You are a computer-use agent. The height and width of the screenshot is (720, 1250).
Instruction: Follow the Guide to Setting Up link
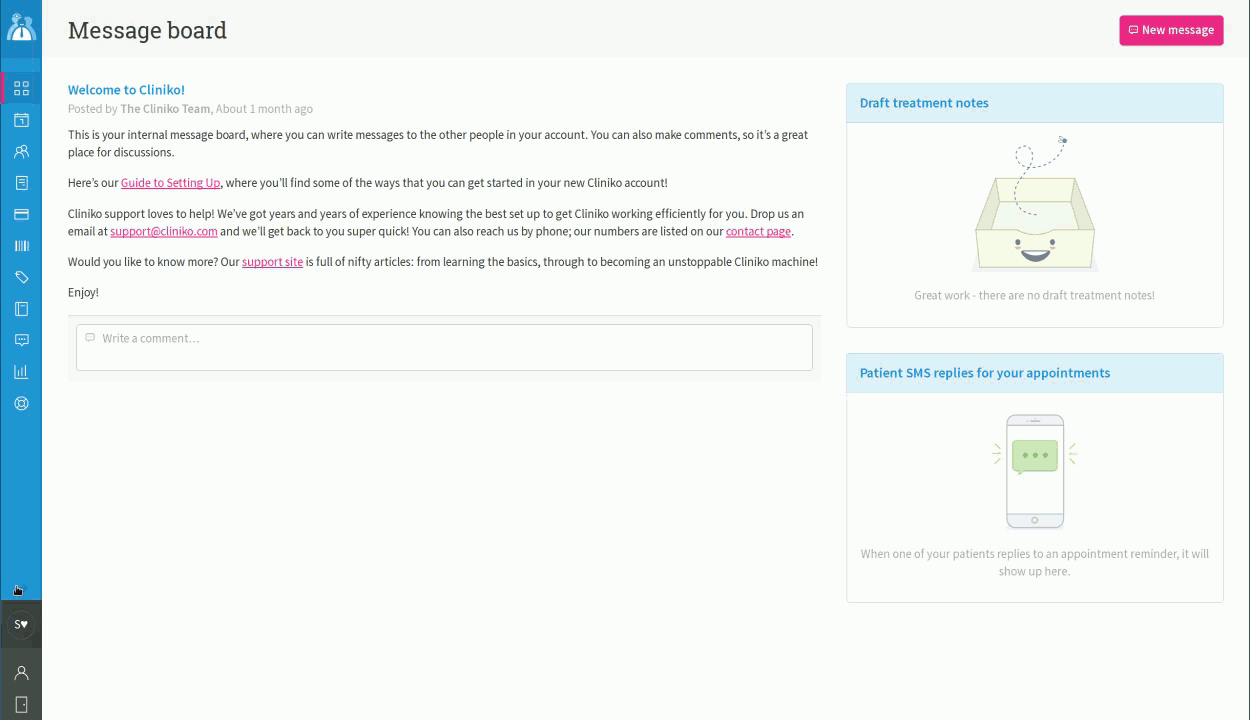click(170, 183)
